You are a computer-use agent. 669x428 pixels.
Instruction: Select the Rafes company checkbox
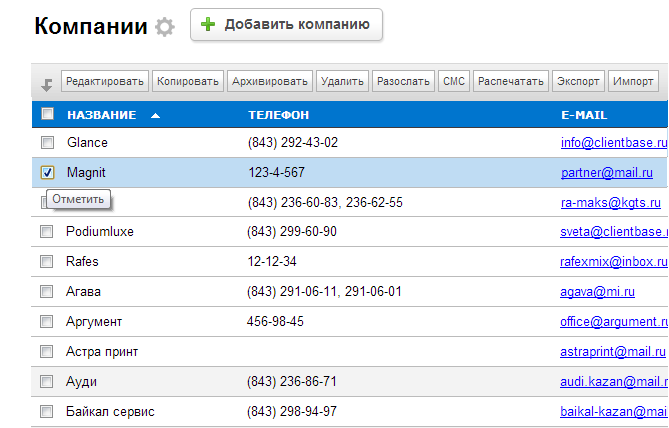[x=47, y=262]
